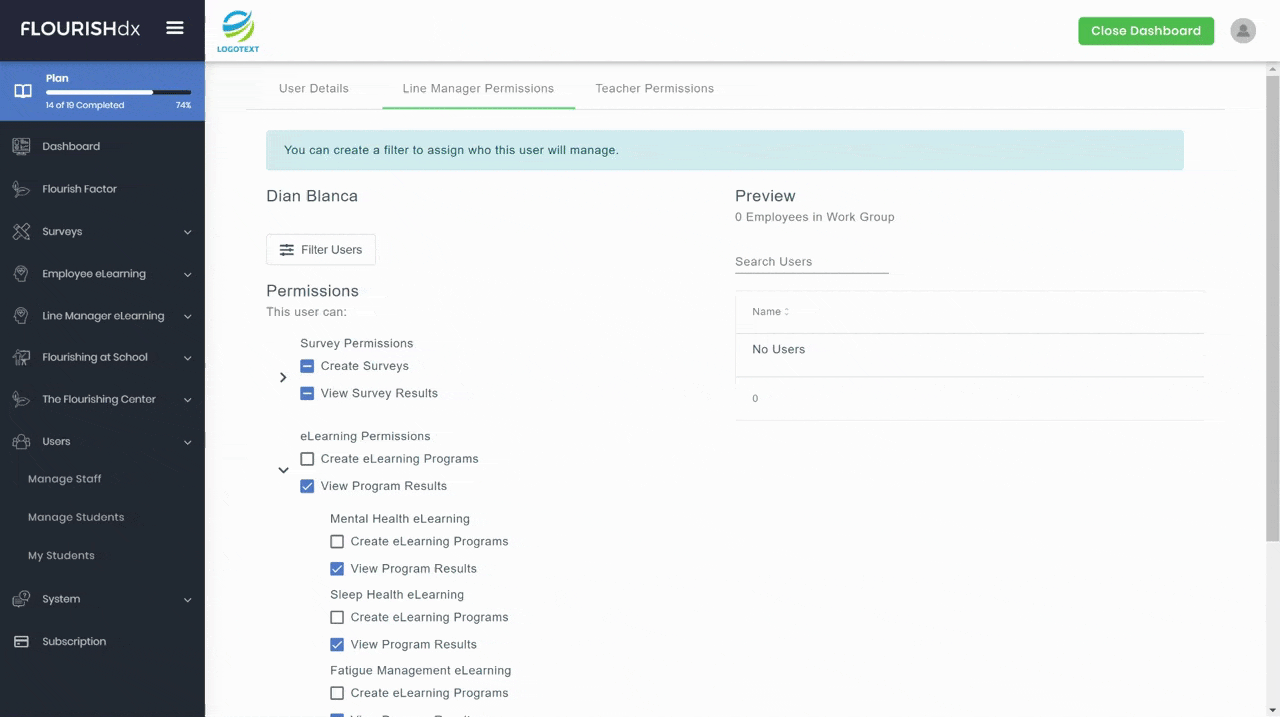Expand the Surveys menu chevron

point(187,232)
